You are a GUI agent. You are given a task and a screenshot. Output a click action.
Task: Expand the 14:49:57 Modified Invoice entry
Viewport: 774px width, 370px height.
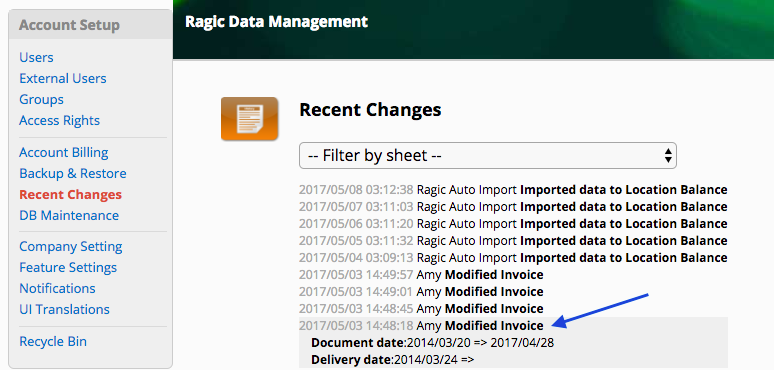[421, 275]
